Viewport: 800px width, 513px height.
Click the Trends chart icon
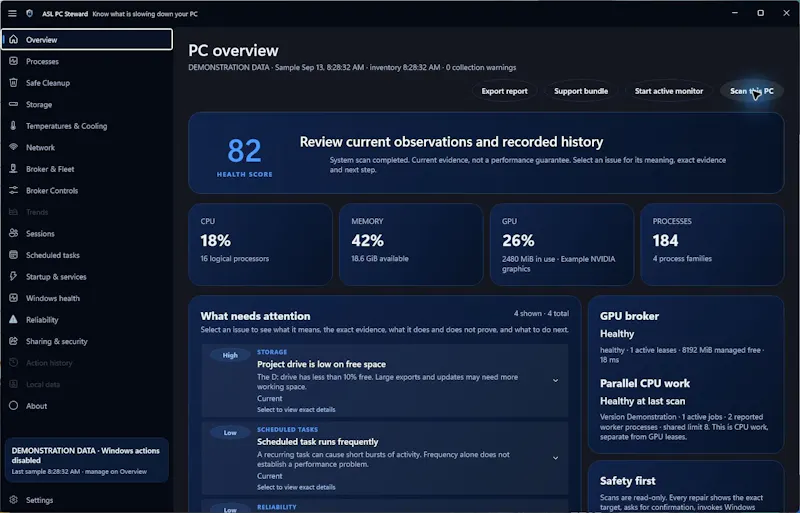(14, 212)
